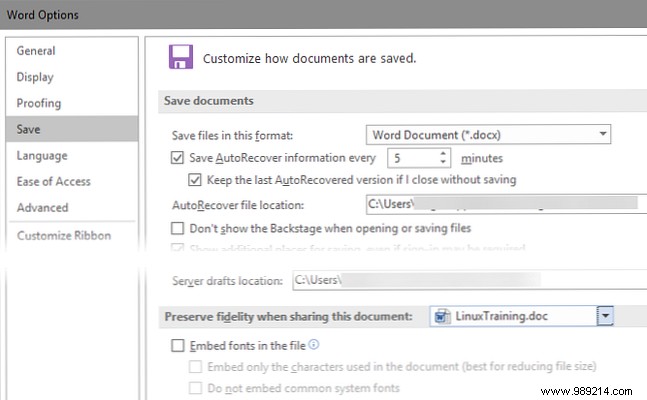Open the General options category
The height and width of the screenshot is (400, 647).
pos(36,51)
